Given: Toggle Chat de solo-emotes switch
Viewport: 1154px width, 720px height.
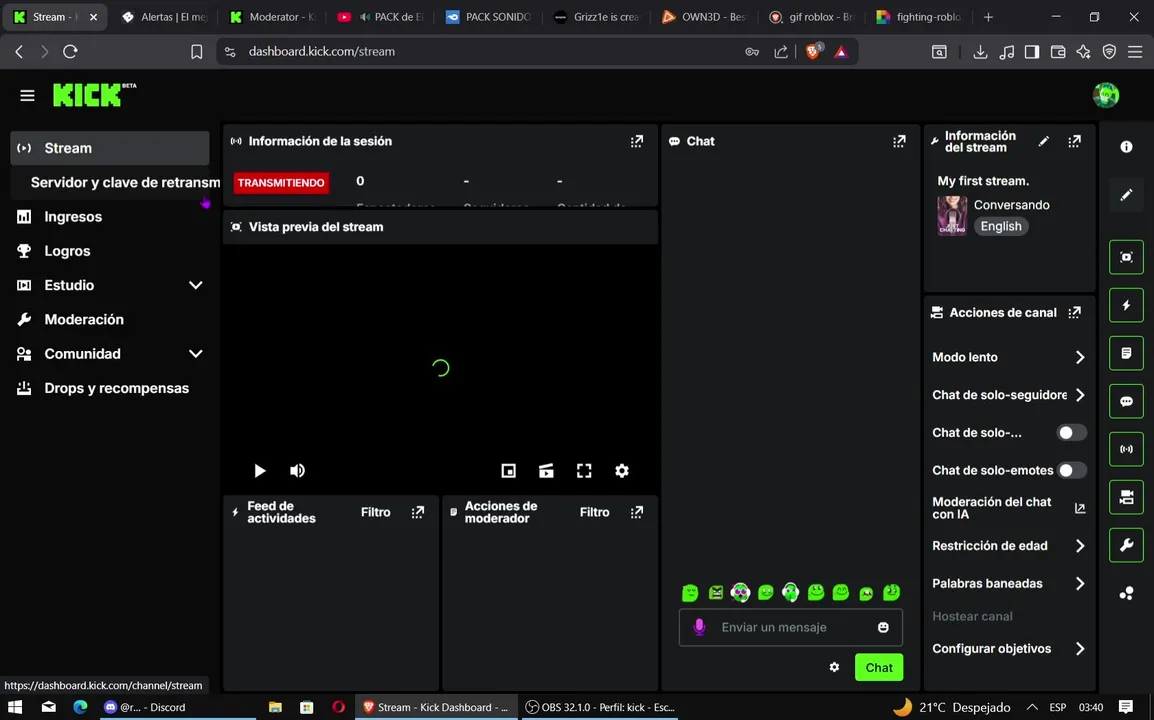Looking at the screenshot, I should pos(1071,470).
